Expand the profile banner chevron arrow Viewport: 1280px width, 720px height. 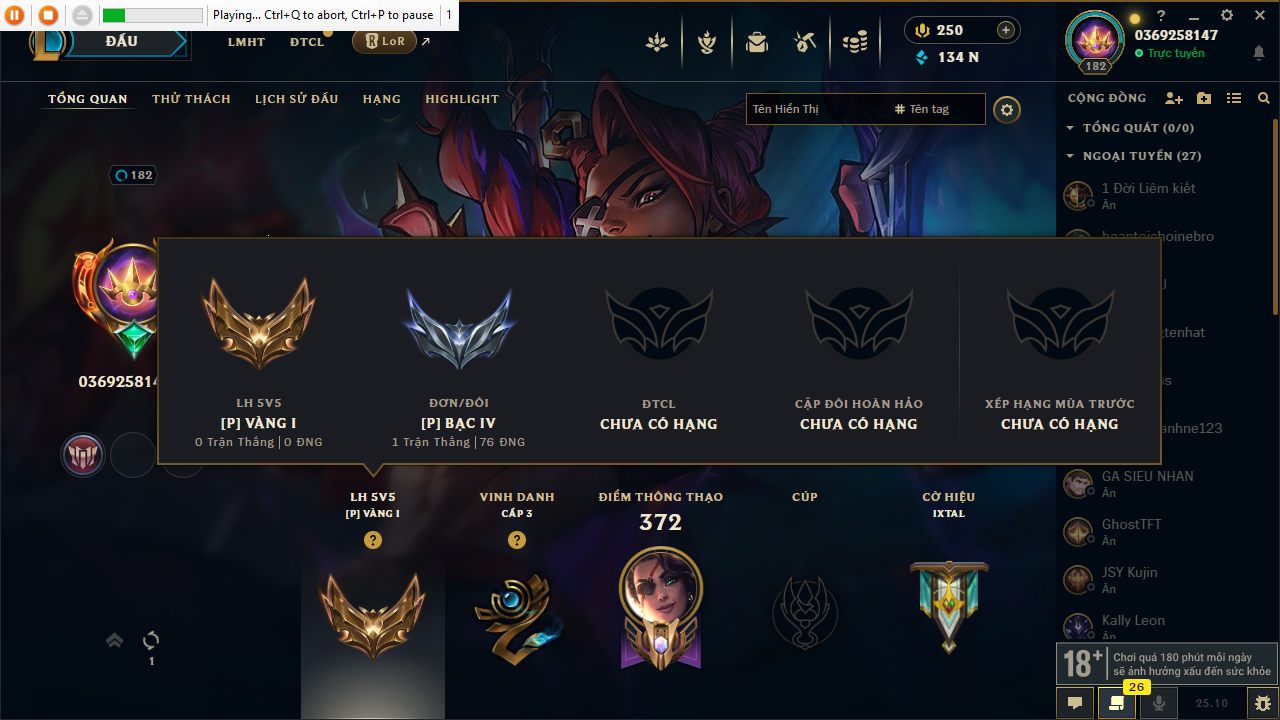[x=114, y=640]
